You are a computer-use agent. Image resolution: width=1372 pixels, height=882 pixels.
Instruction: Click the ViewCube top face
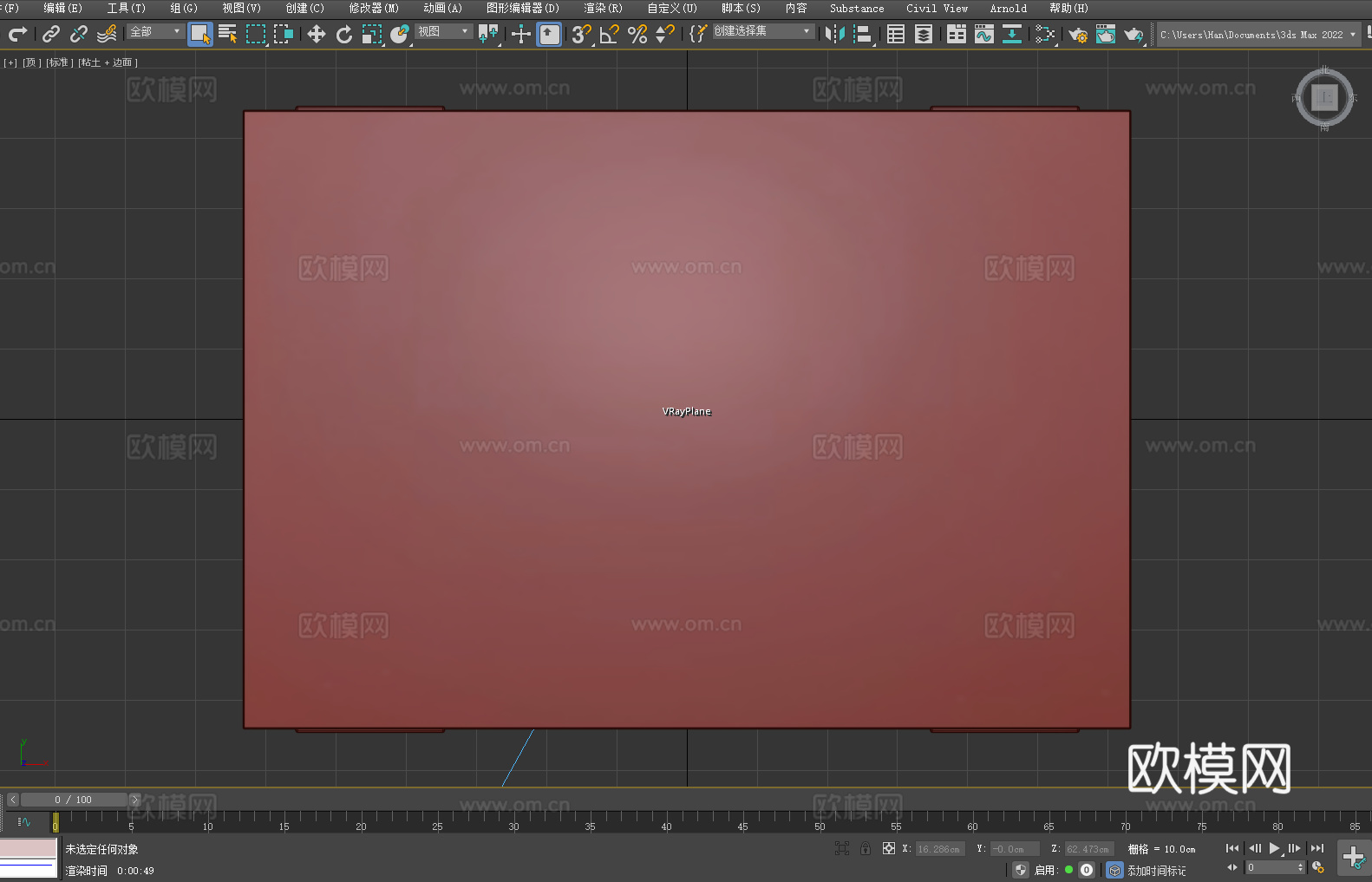point(1324,98)
